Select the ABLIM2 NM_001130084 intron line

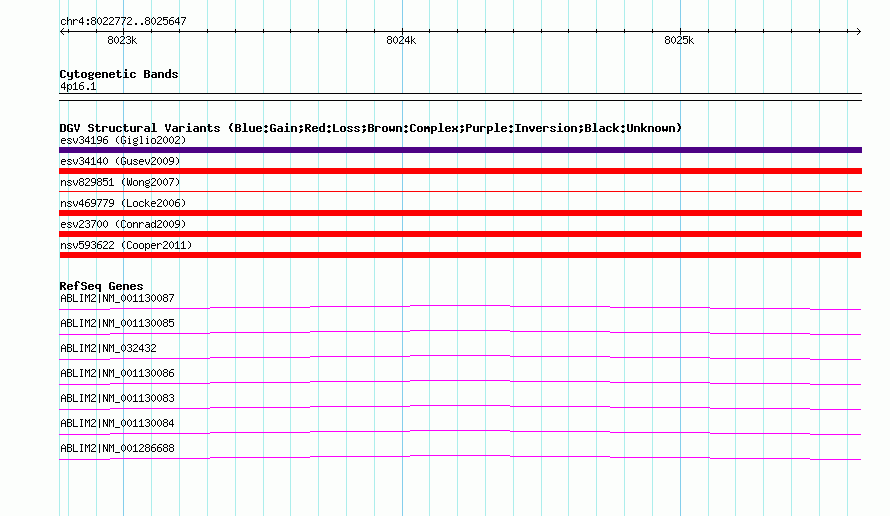pyautogui.click(x=460, y=433)
